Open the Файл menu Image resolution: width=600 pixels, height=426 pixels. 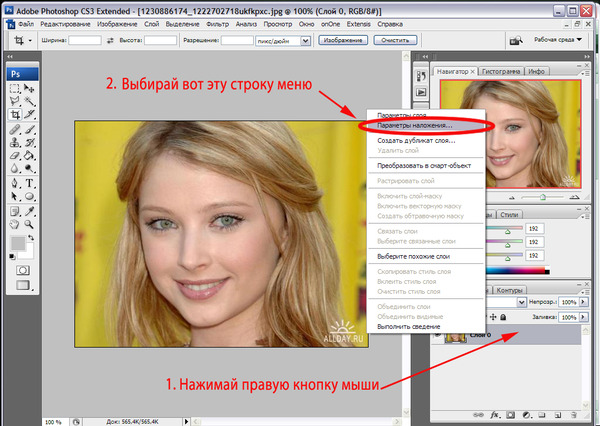coord(26,24)
